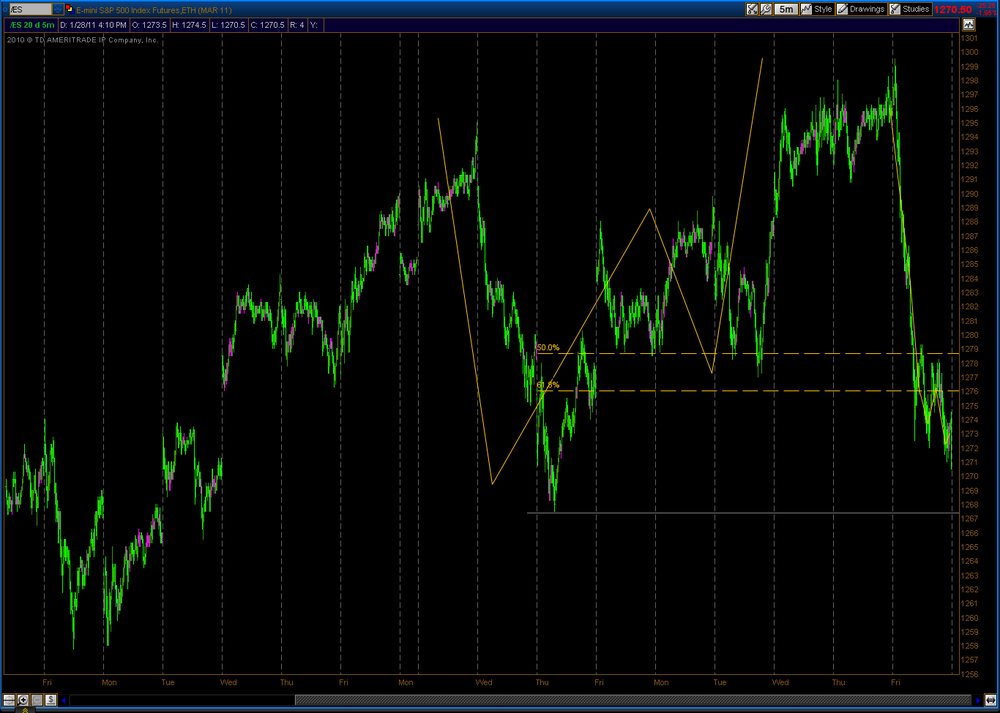Open the Drawings menu

(861, 9)
